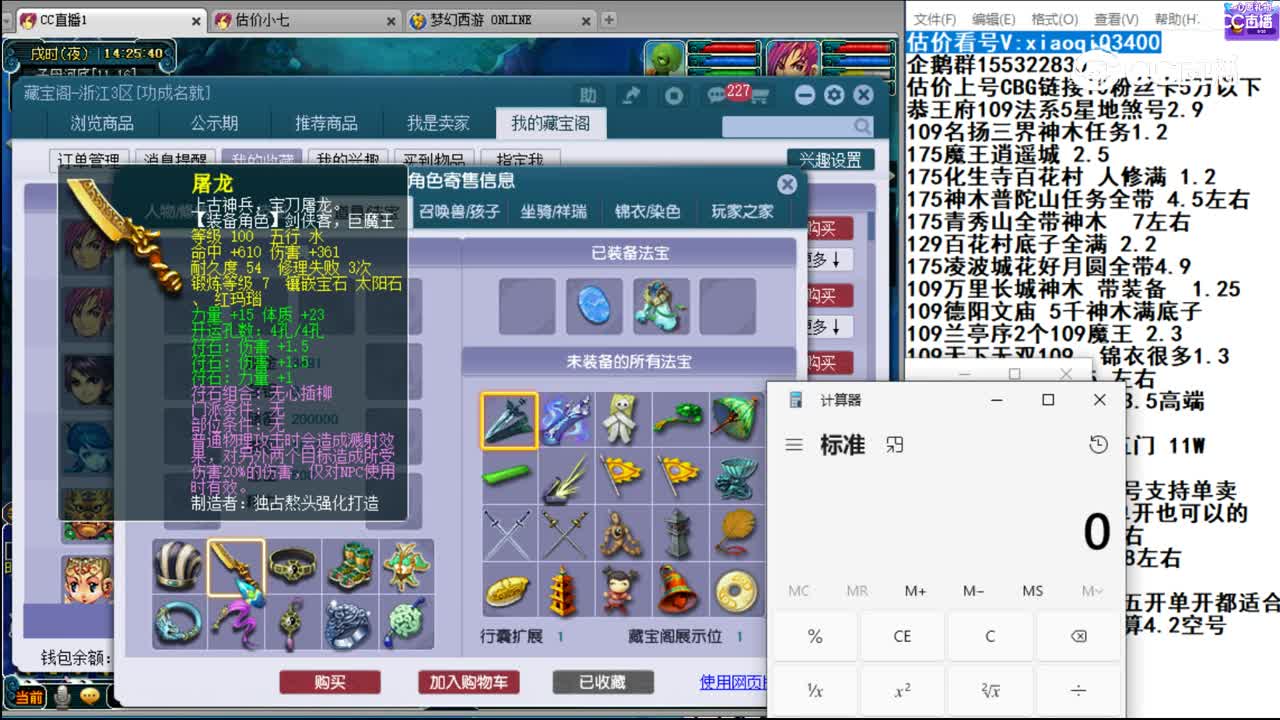Click 已收藏 button

[x=603, y=682]
